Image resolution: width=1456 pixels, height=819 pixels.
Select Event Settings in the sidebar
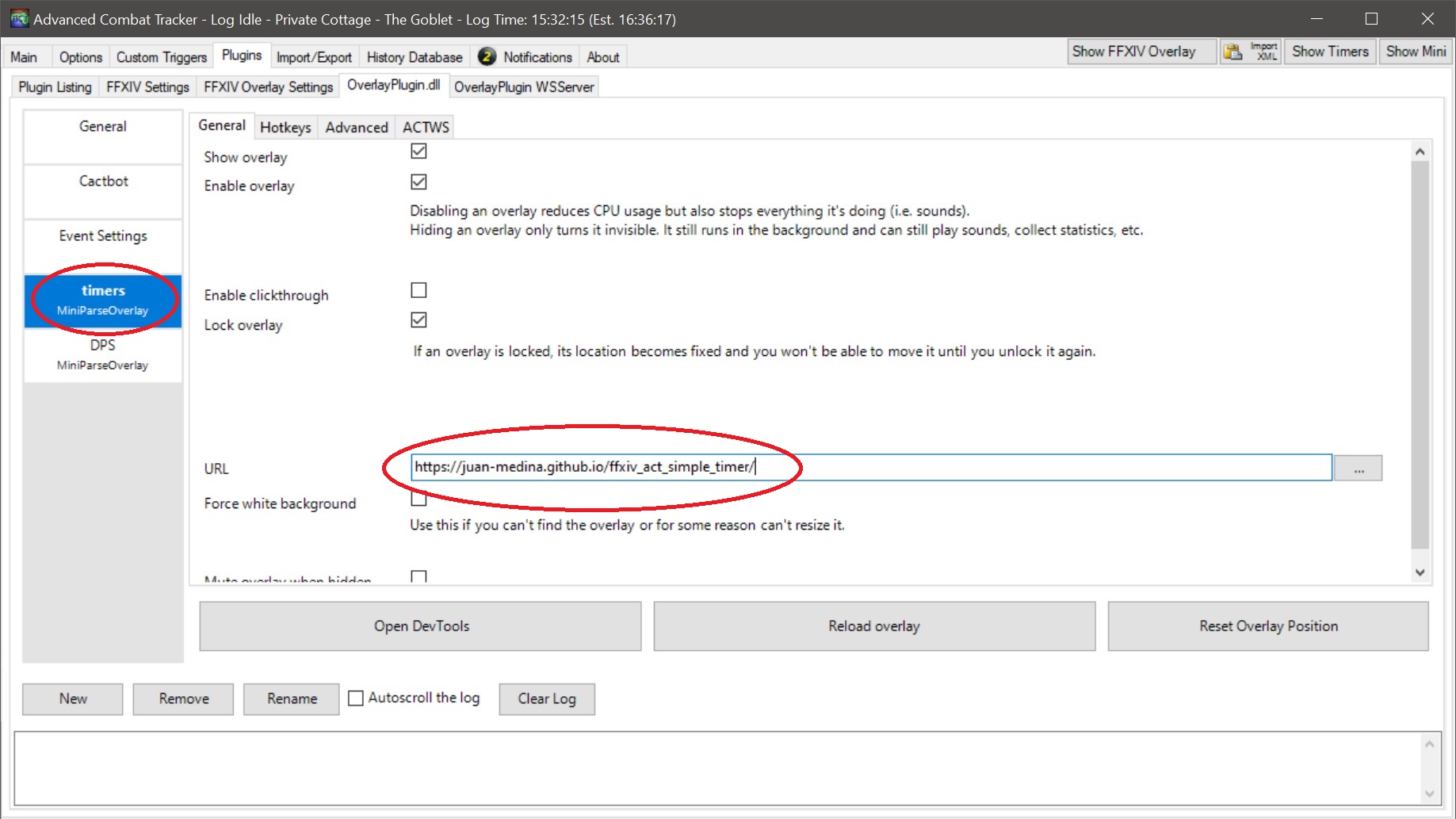(103, 246)
